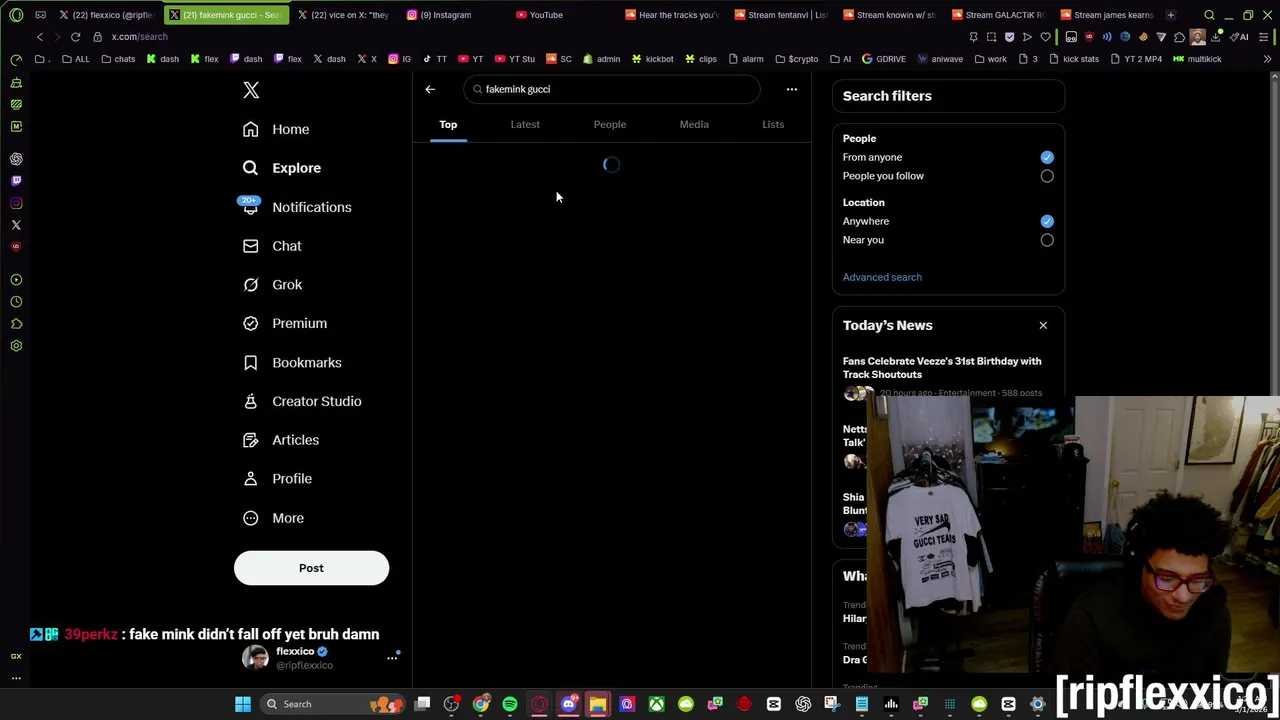This screenshot has height=720, width=1280.
Task: Select People you follow radio option
Action: pos(1047,176)
